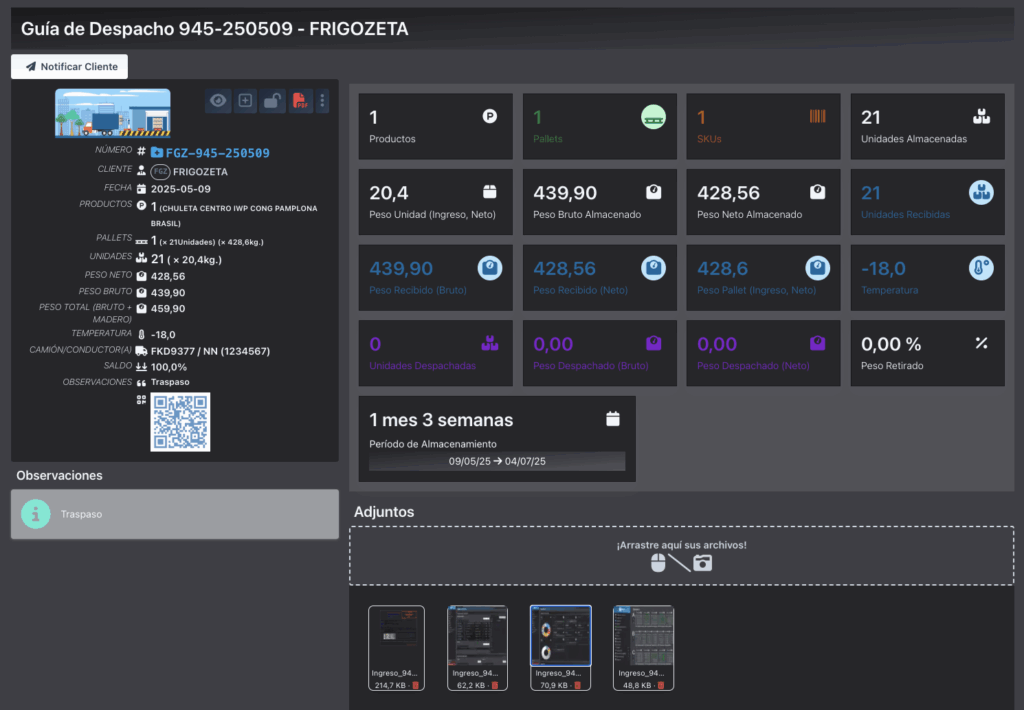1024x710 pixels.
Task: Click the FRIGOZETA client name
Action: coord(200,172)
